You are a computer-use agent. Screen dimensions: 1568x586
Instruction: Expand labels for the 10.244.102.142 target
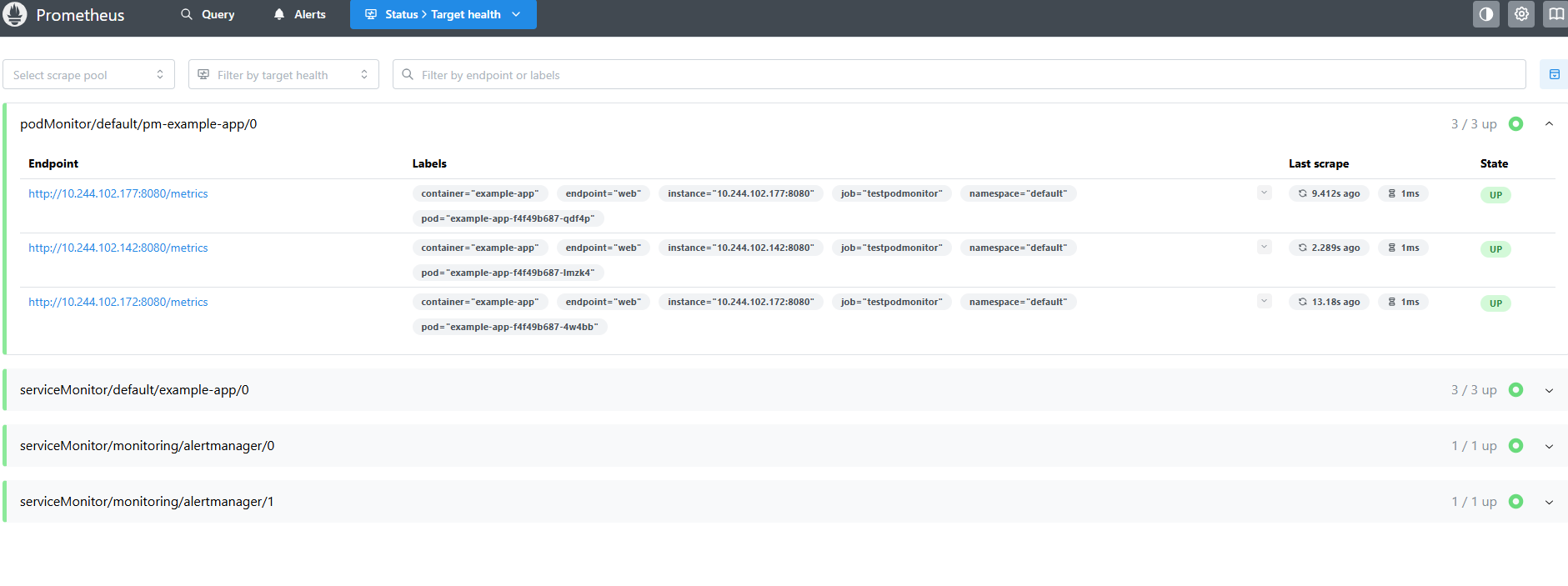pyautogui.click(x=1265, y=248)
